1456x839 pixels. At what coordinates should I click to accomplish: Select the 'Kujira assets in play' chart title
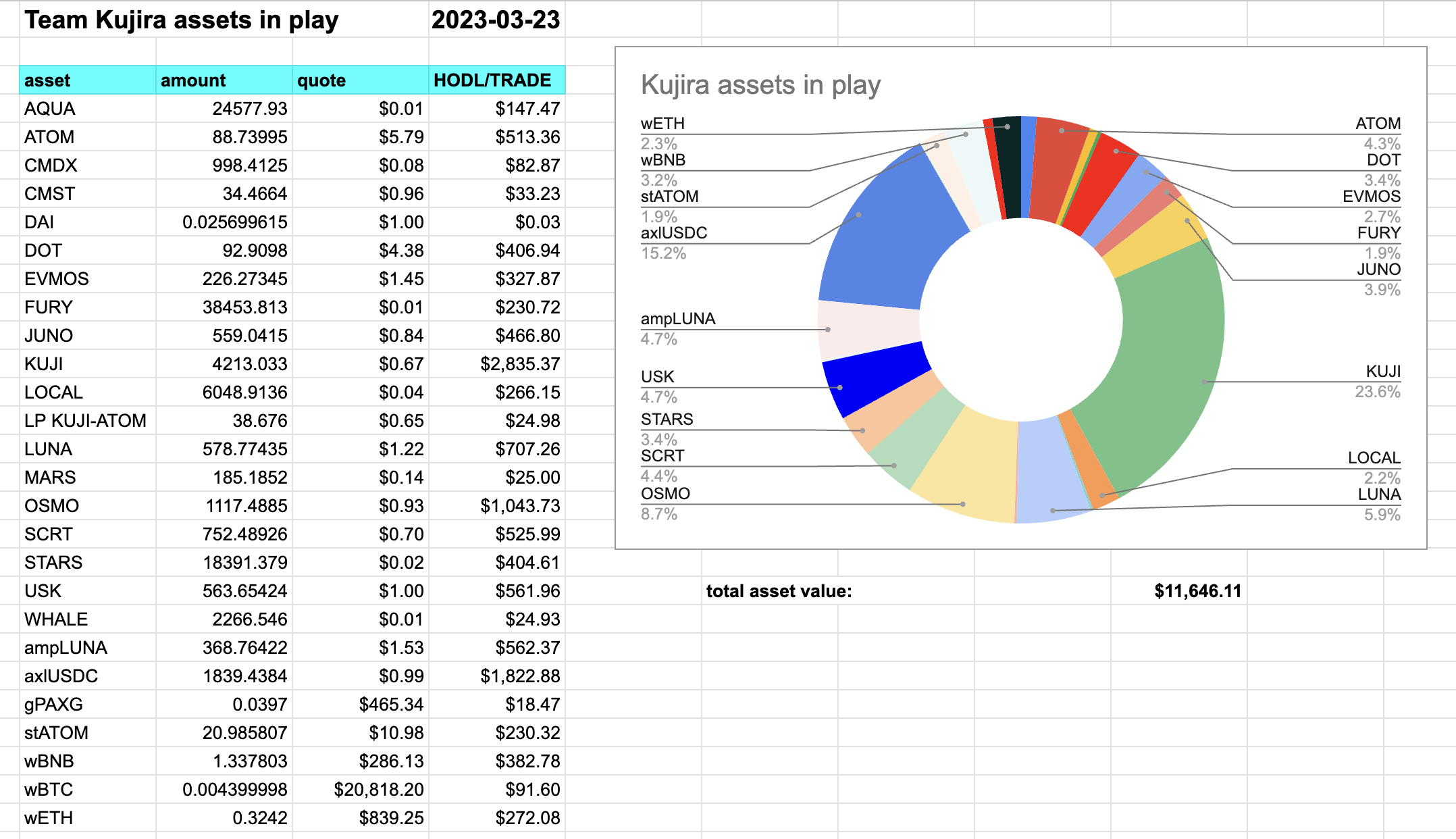760,86
